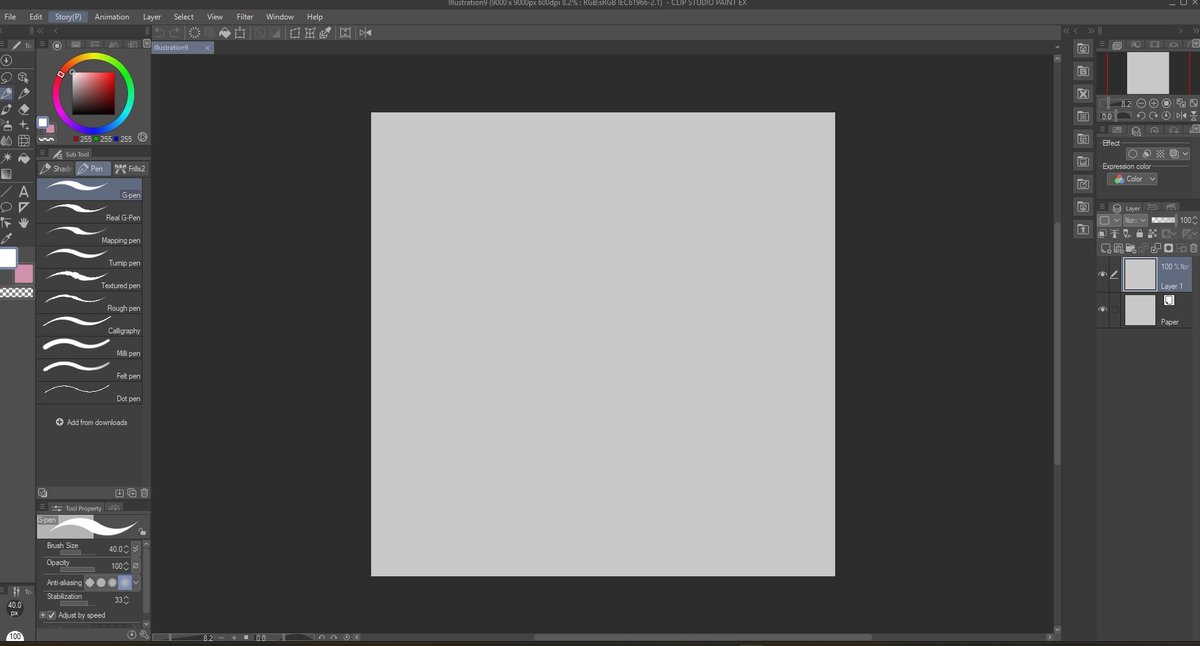
Task: Open the File menu
Action: (10, 17)
